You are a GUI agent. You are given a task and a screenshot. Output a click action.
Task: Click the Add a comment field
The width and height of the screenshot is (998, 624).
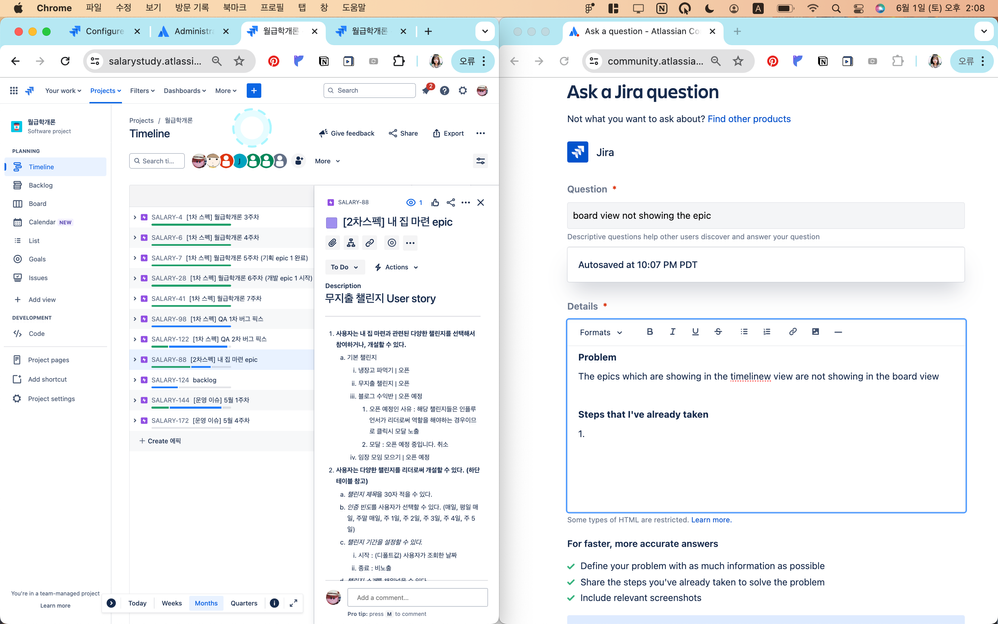pyautogui.click(x=417, y=597)
